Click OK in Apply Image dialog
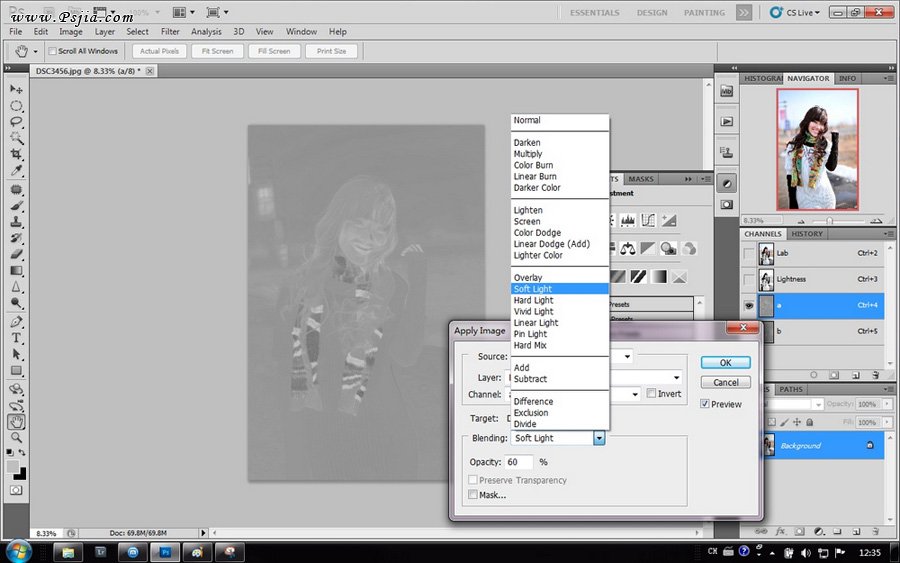 pos(725,363)
